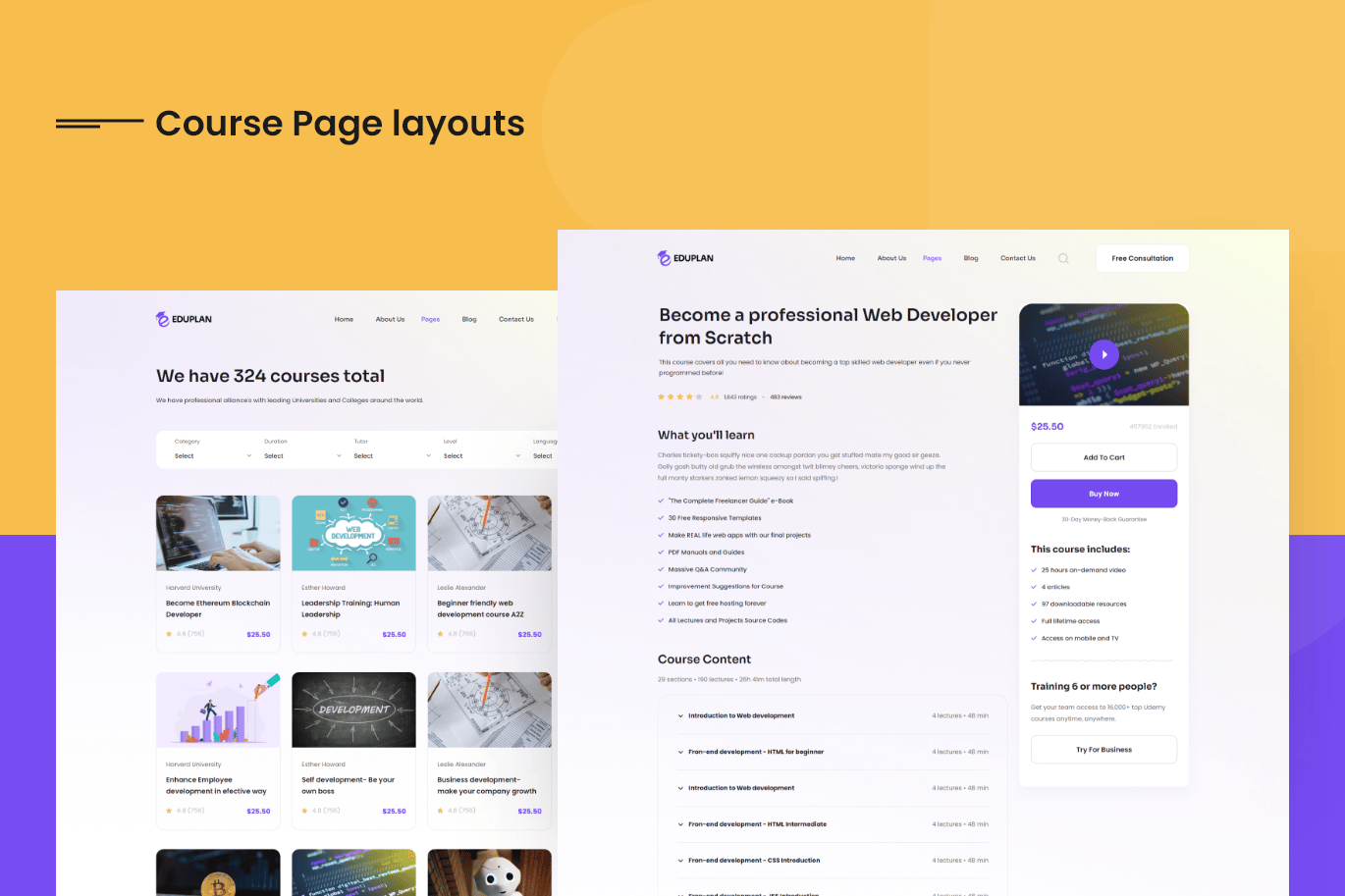Open Home menu on course listing page
Image resolution: width=1345 pixels, height=896 pixels.
point(344,319)
